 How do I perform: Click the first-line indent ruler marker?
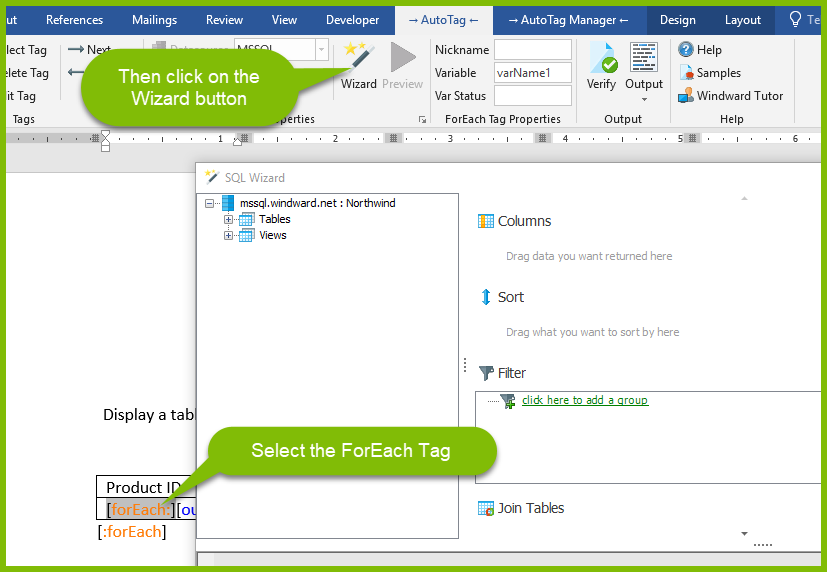tap(105, 135)
